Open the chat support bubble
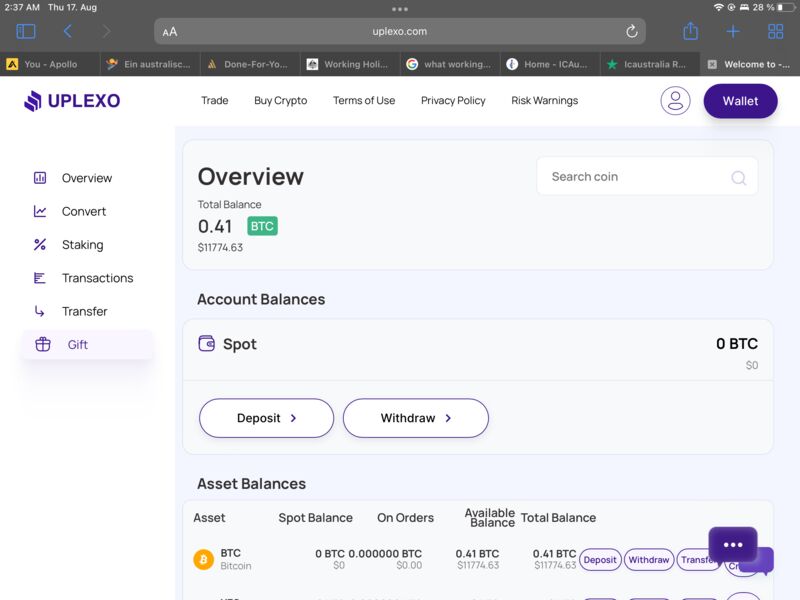Image resolution: width=800 pixels, height=600 pixels. click(x=734, y=546)
